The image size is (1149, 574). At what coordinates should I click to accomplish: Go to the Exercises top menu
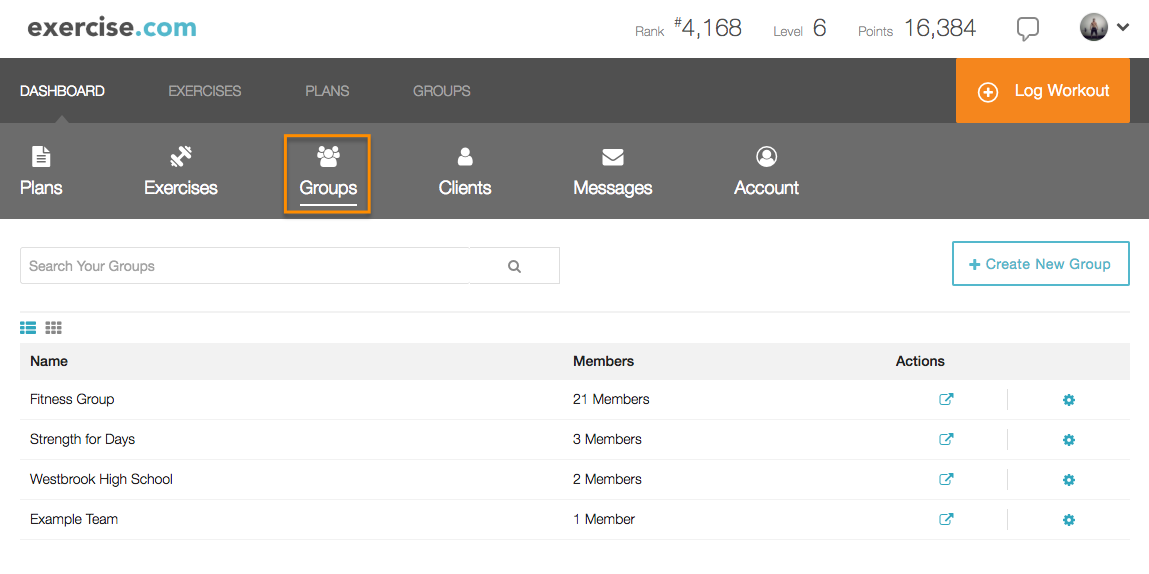pyautogui.click(x=204, y=92)
